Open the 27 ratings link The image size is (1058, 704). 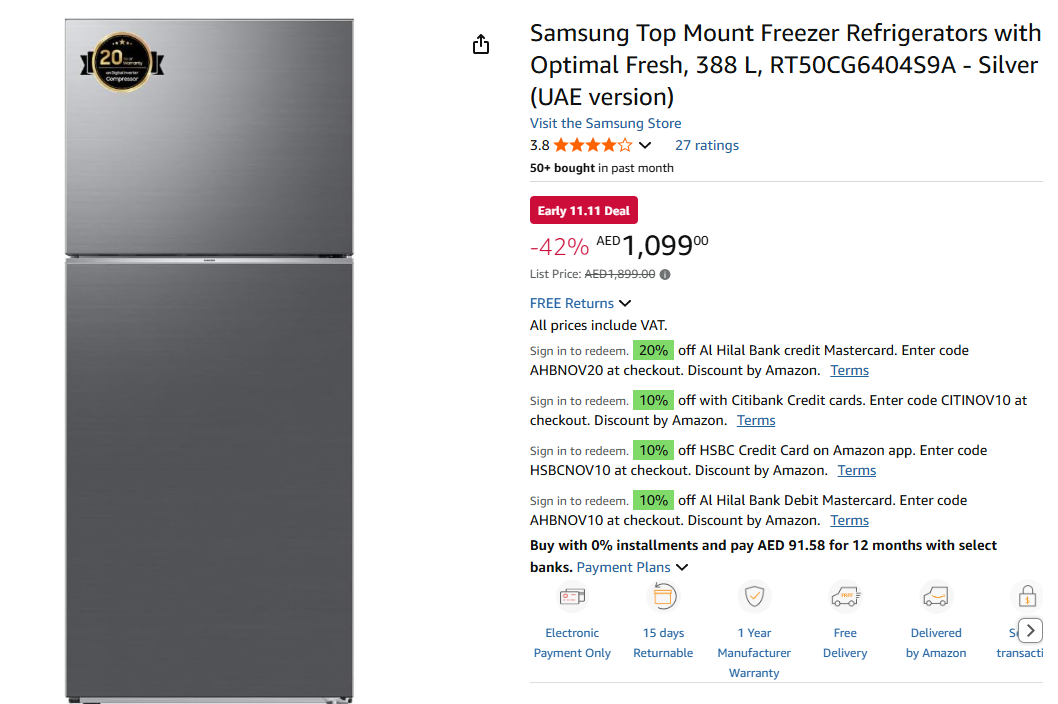pos(707,145)
